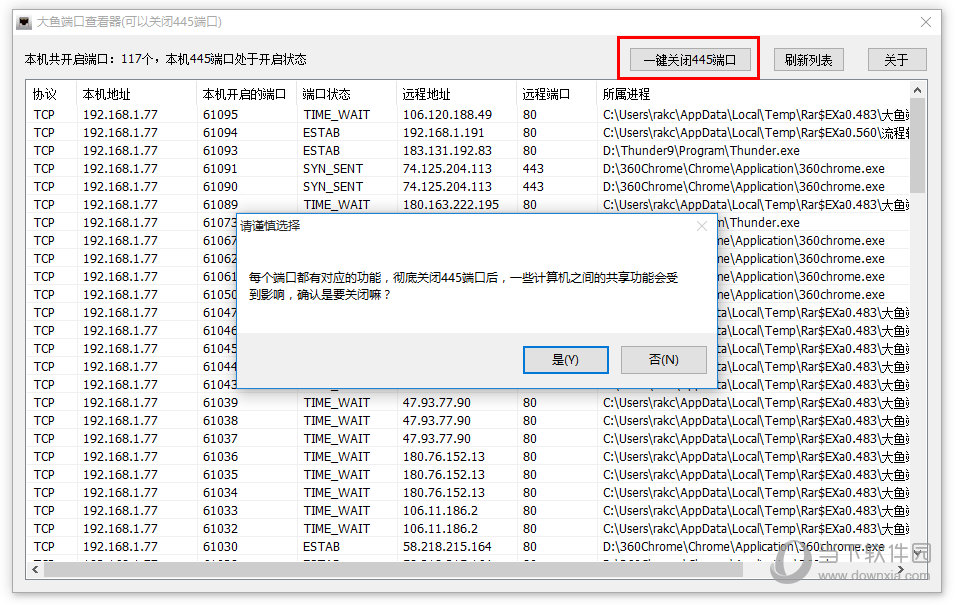Click the horizontal scrollbar right arrow
The height and width of the screenshot is (605, 955).
(x=901, y=570)
